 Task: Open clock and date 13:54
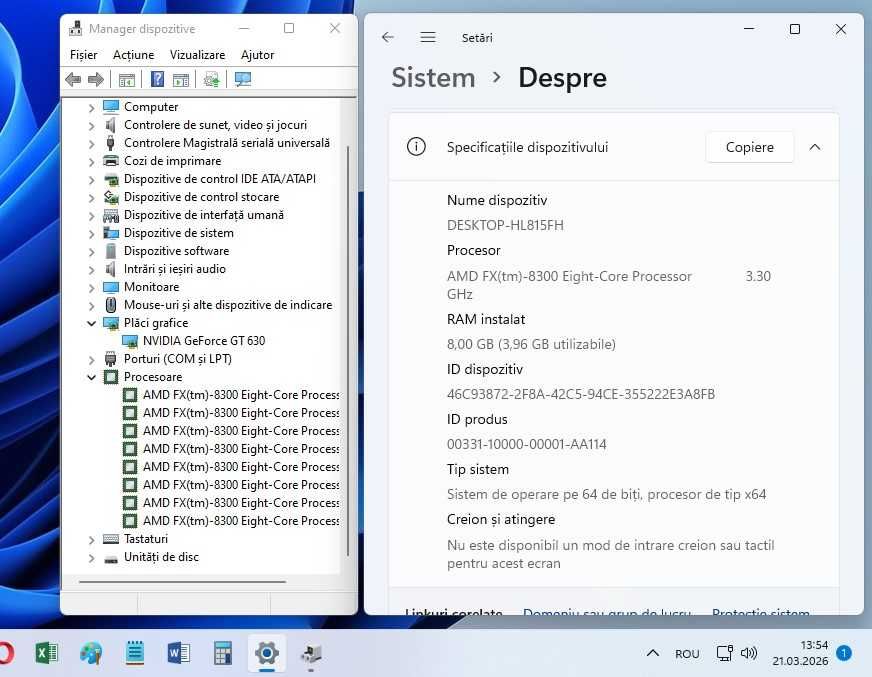(x=800, y=653)
